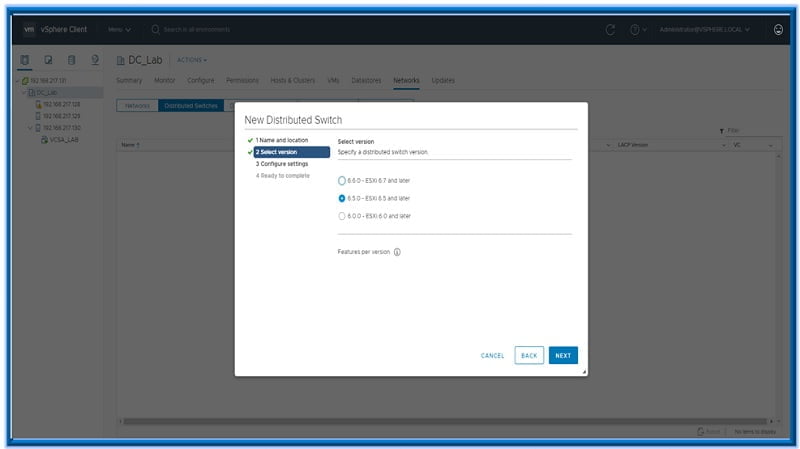The height and width of the screenshot is (449, 800).
Task: Open the Hosts and Clusters inventory icon
Action: 25,61
